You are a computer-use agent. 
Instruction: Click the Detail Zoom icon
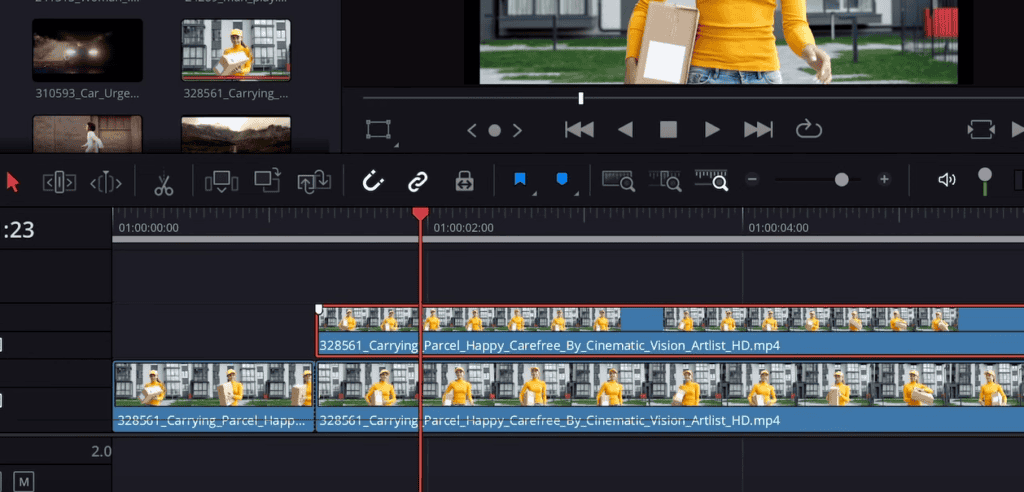pyautogui.click(x=665, y=180)
